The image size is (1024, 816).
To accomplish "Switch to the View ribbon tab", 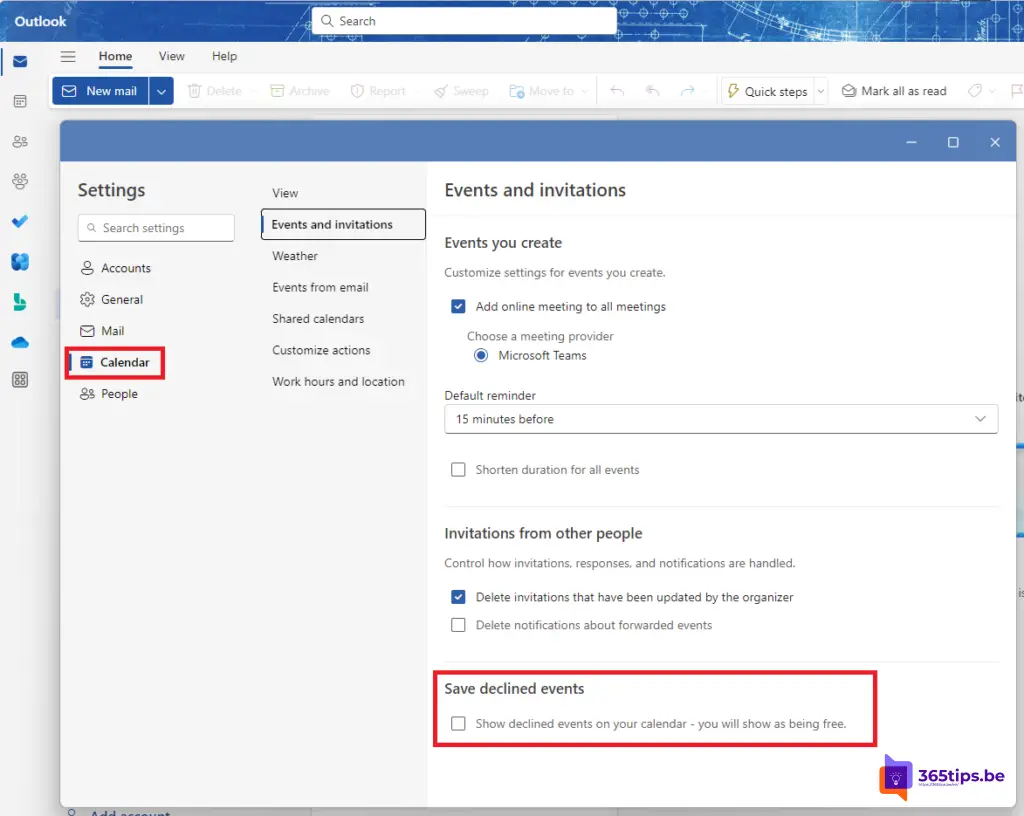I will pos(171,57).
